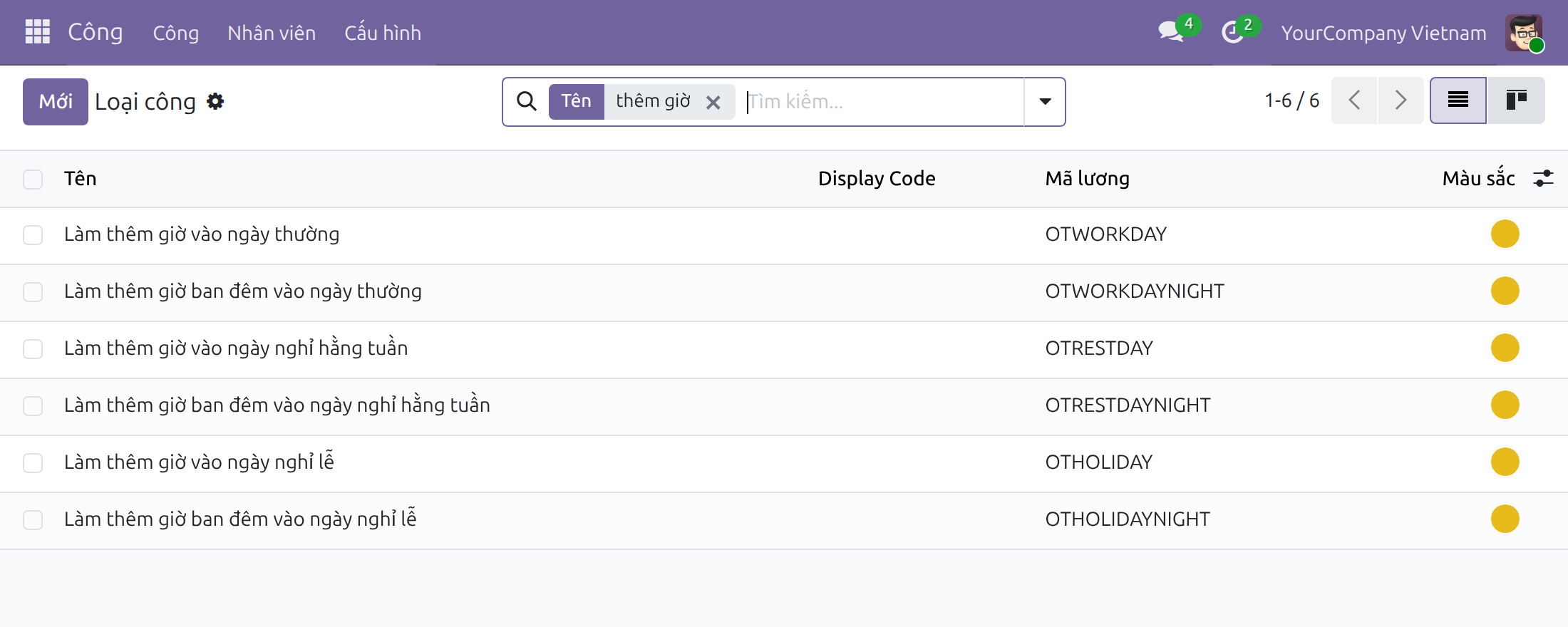Sort by the Mã lương column

1087,178
